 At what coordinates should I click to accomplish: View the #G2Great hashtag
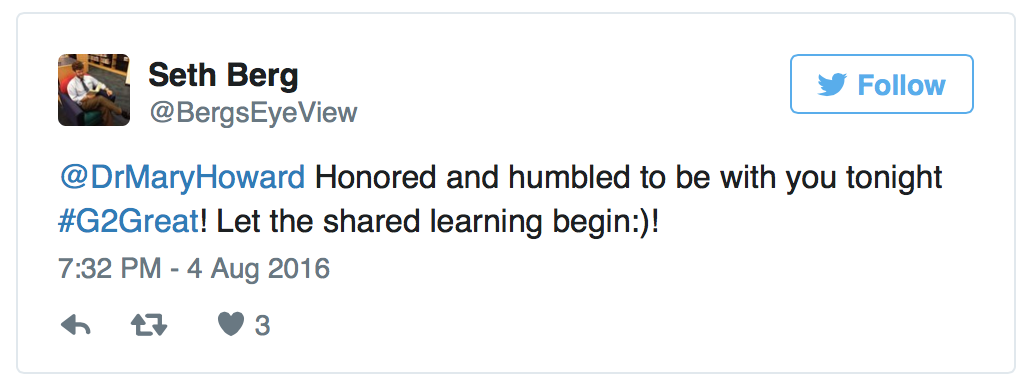pyautogui.click(x=129, y=223)
